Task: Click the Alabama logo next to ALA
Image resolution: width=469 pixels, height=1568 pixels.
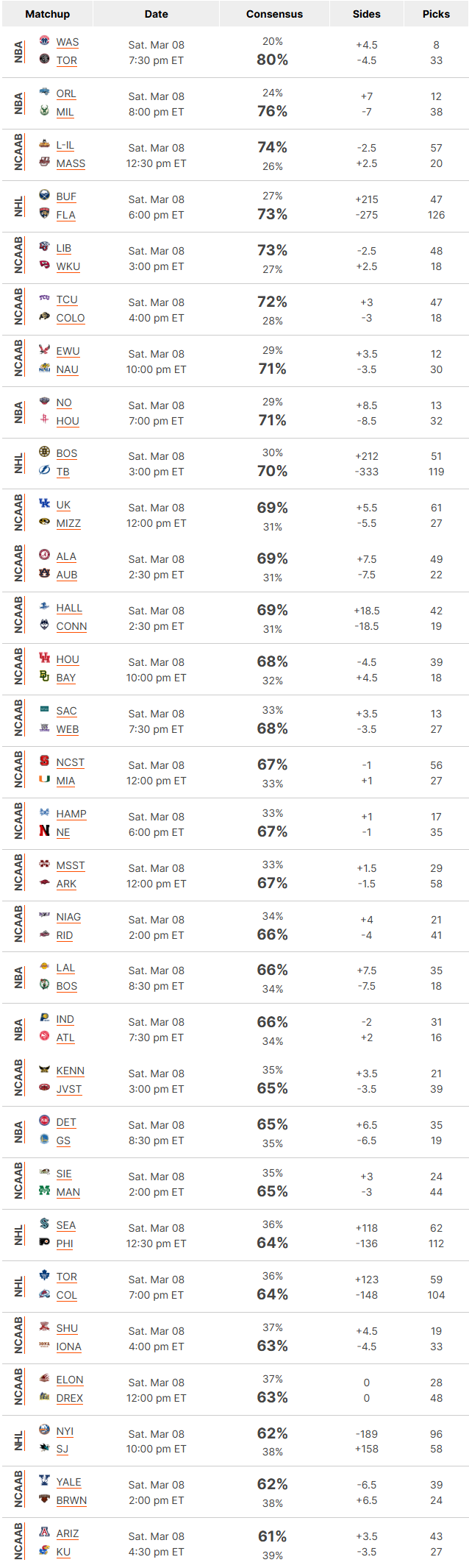Action: pos(44,555)
